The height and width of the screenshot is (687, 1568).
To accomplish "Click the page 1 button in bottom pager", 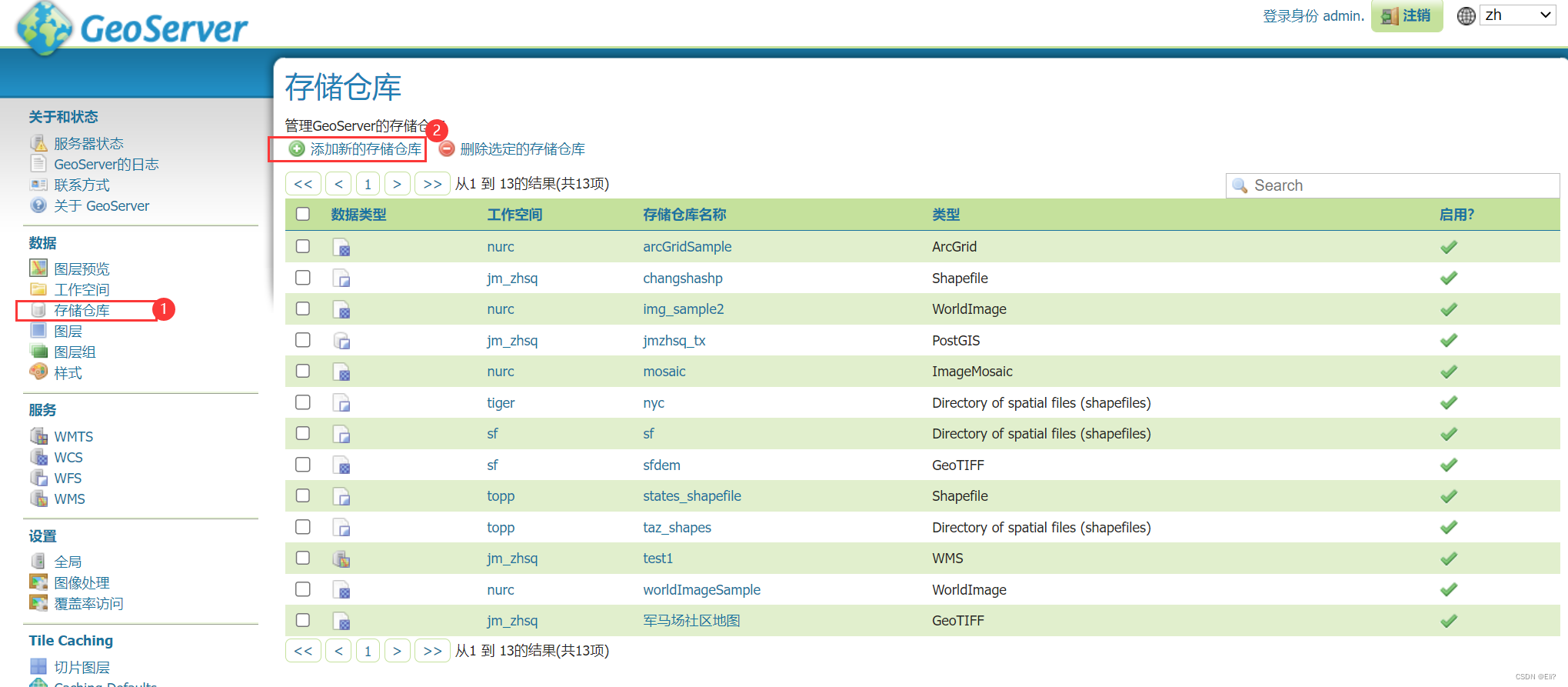I will [x=368, y=651].
